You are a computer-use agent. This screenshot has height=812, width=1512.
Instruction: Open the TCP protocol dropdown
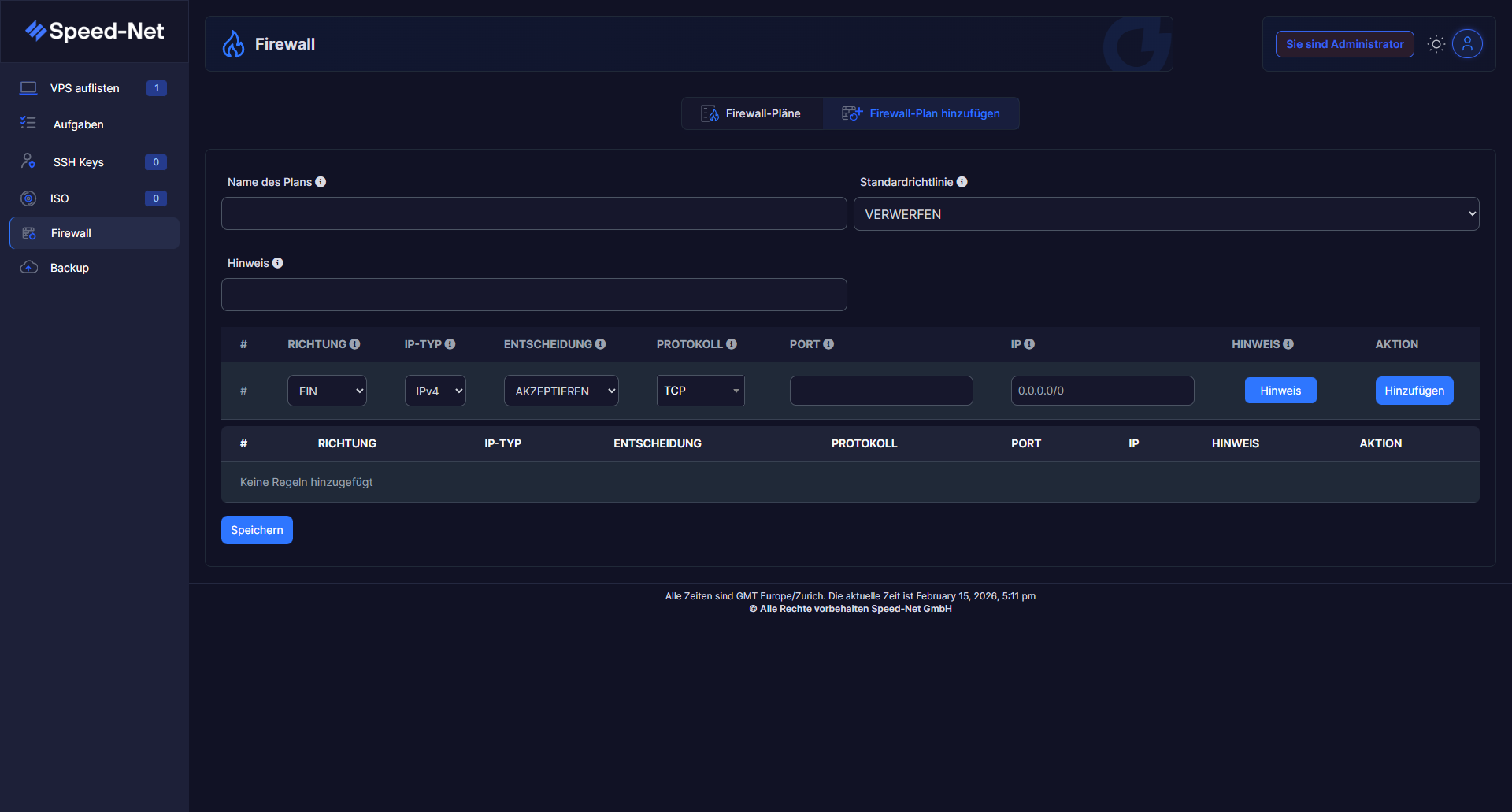point(701,391)
